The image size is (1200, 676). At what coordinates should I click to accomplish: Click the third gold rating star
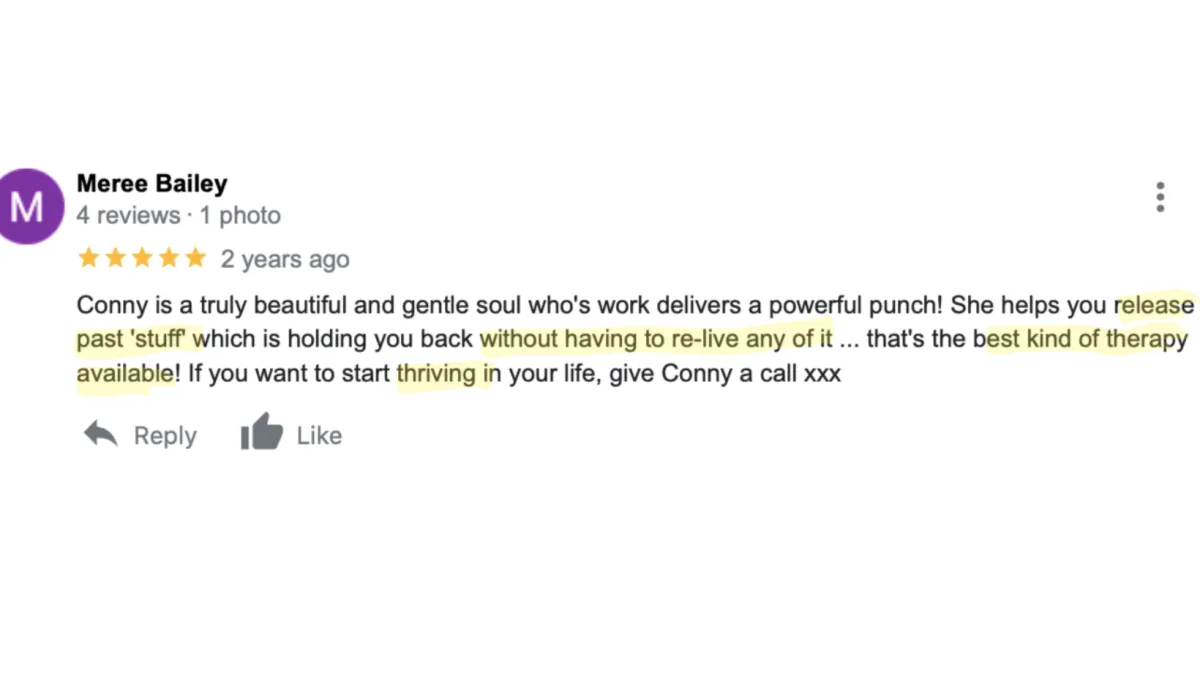pyautogui.click(x=142, y=259)
